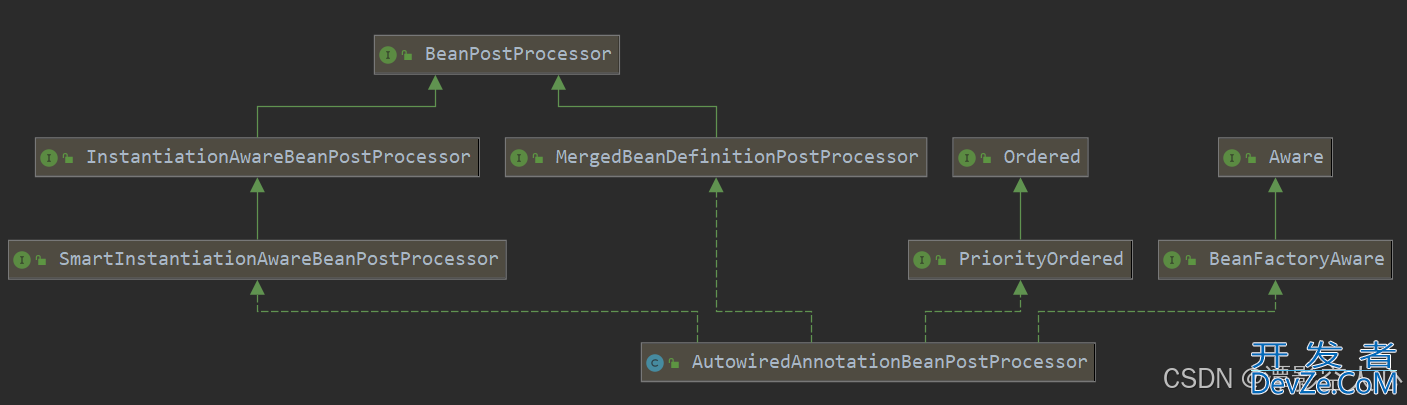Select the Ordered interface node

[x=1041, y=157]
